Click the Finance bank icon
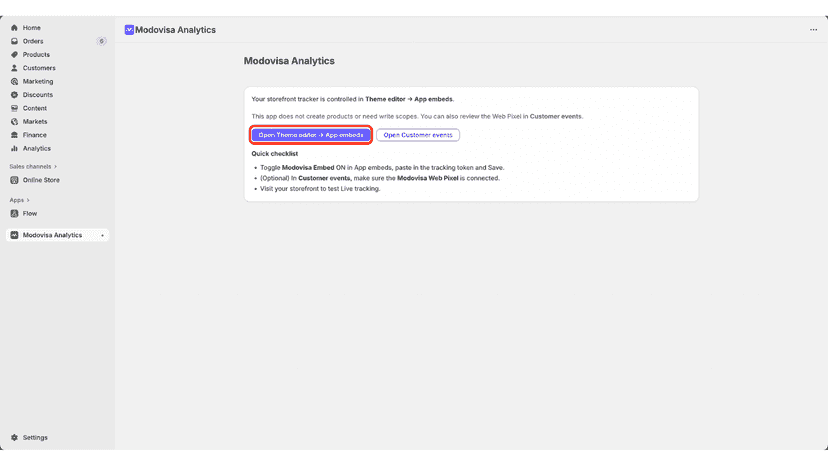 14,135
